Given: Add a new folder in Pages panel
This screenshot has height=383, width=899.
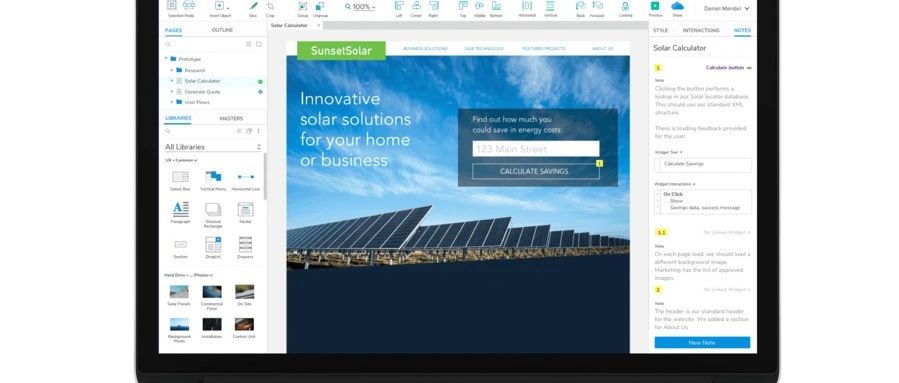Looking at the screenshot, I should pos(259,44).
